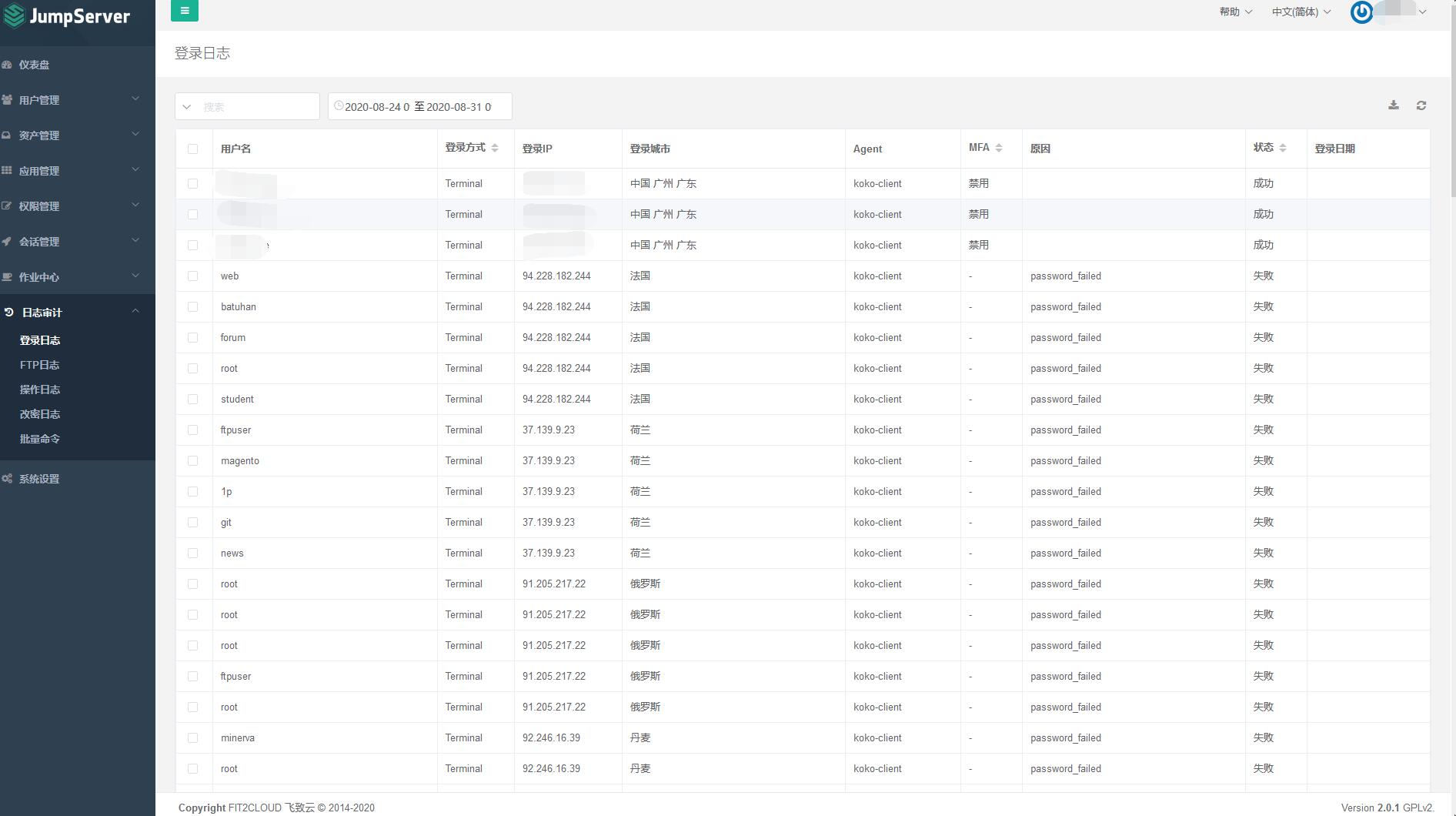Click the asset icon beside 资产管理
The width and height of the screenshot is (1456, 816).
click(7, 135)
